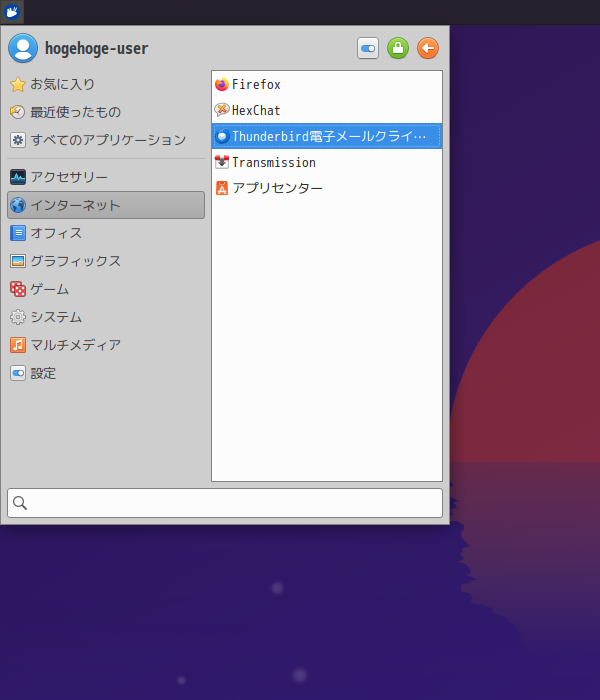Select the 最近使ったもの category
Screen dimensions: 600x700
point(106,112)
